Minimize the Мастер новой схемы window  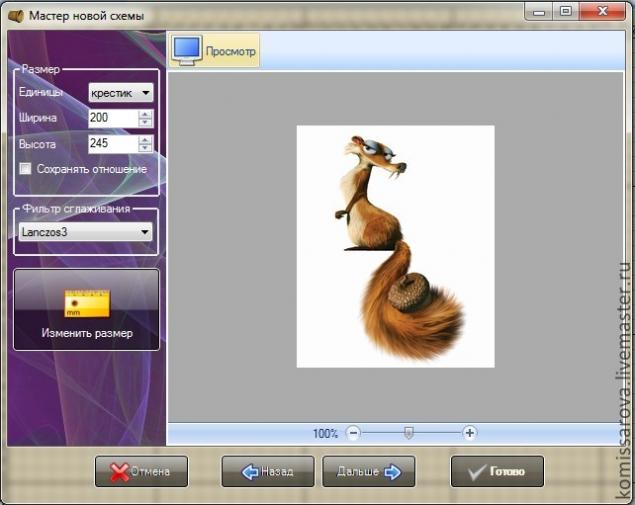(539, 11)
